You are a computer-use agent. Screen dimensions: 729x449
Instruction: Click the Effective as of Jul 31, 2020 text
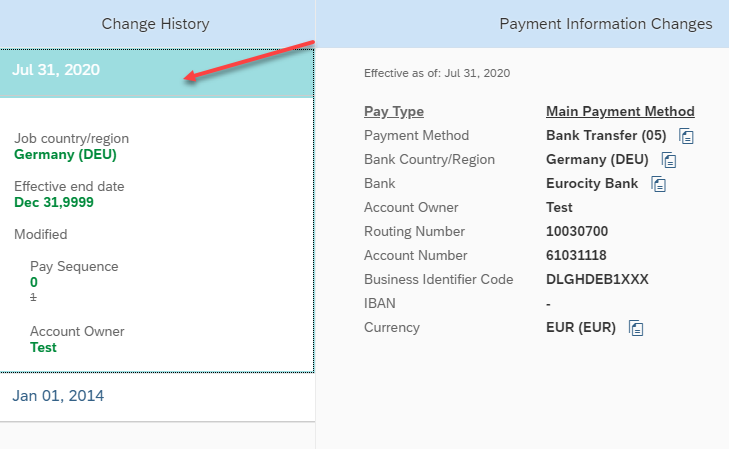click(x=437, y=73)
